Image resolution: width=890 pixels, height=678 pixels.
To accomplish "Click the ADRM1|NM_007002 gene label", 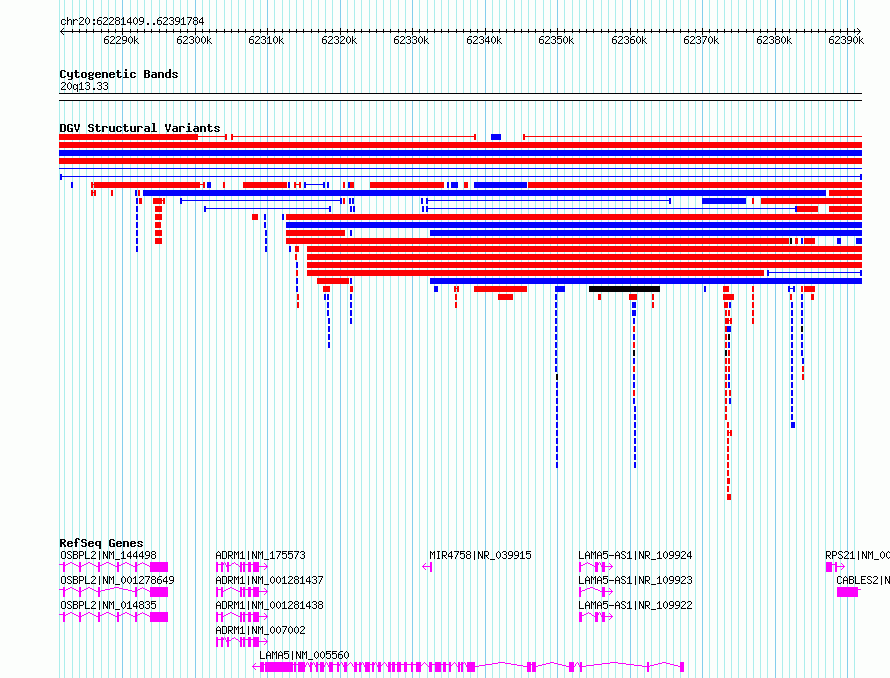I will 261,630.
